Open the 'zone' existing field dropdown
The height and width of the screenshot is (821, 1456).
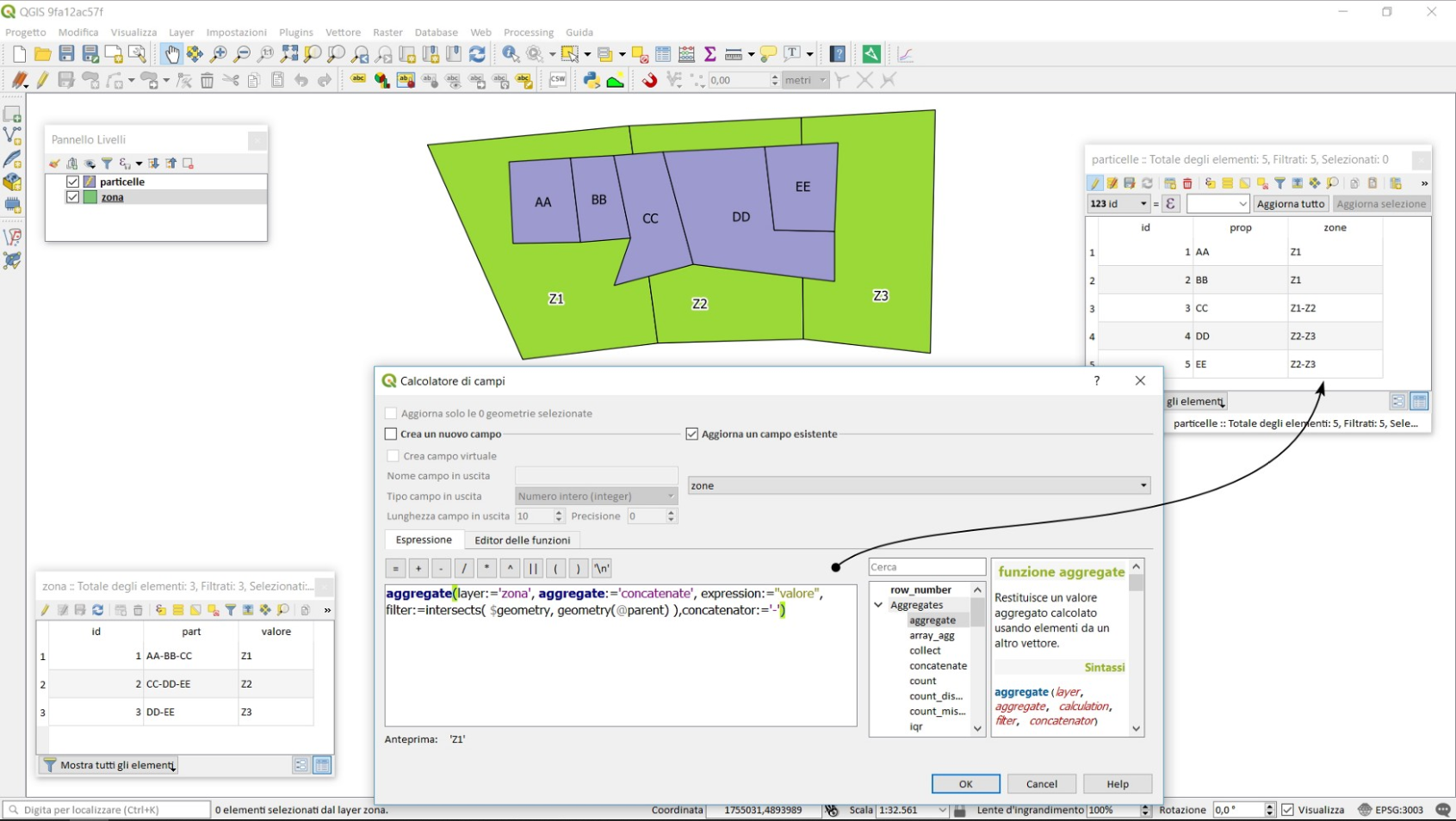918,486
